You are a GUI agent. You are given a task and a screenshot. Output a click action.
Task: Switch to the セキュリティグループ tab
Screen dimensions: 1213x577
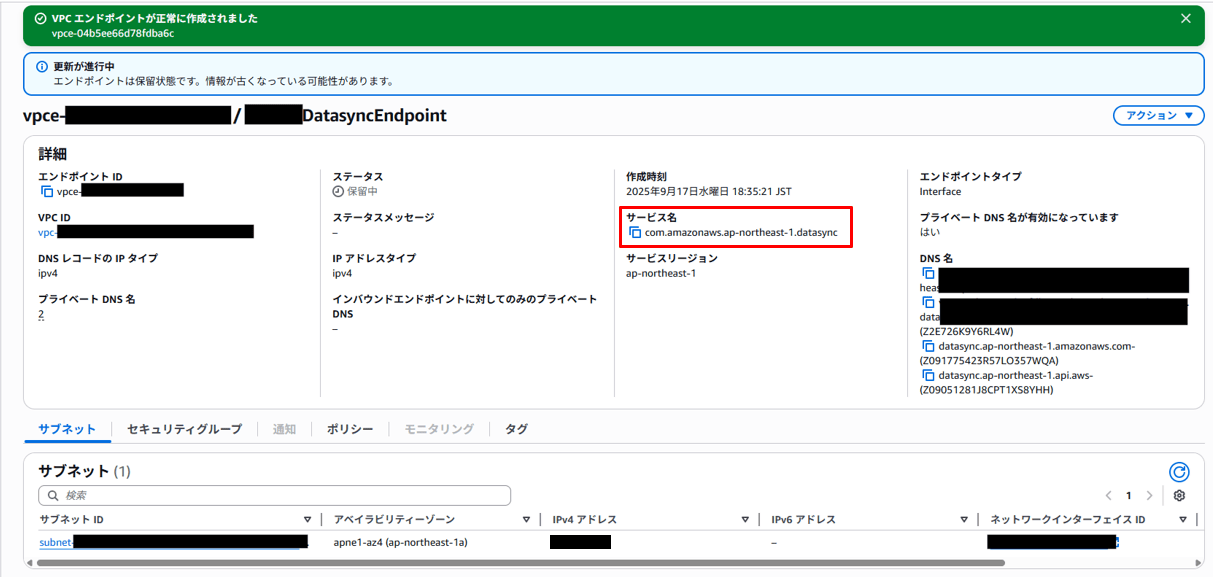coord(184,429)
